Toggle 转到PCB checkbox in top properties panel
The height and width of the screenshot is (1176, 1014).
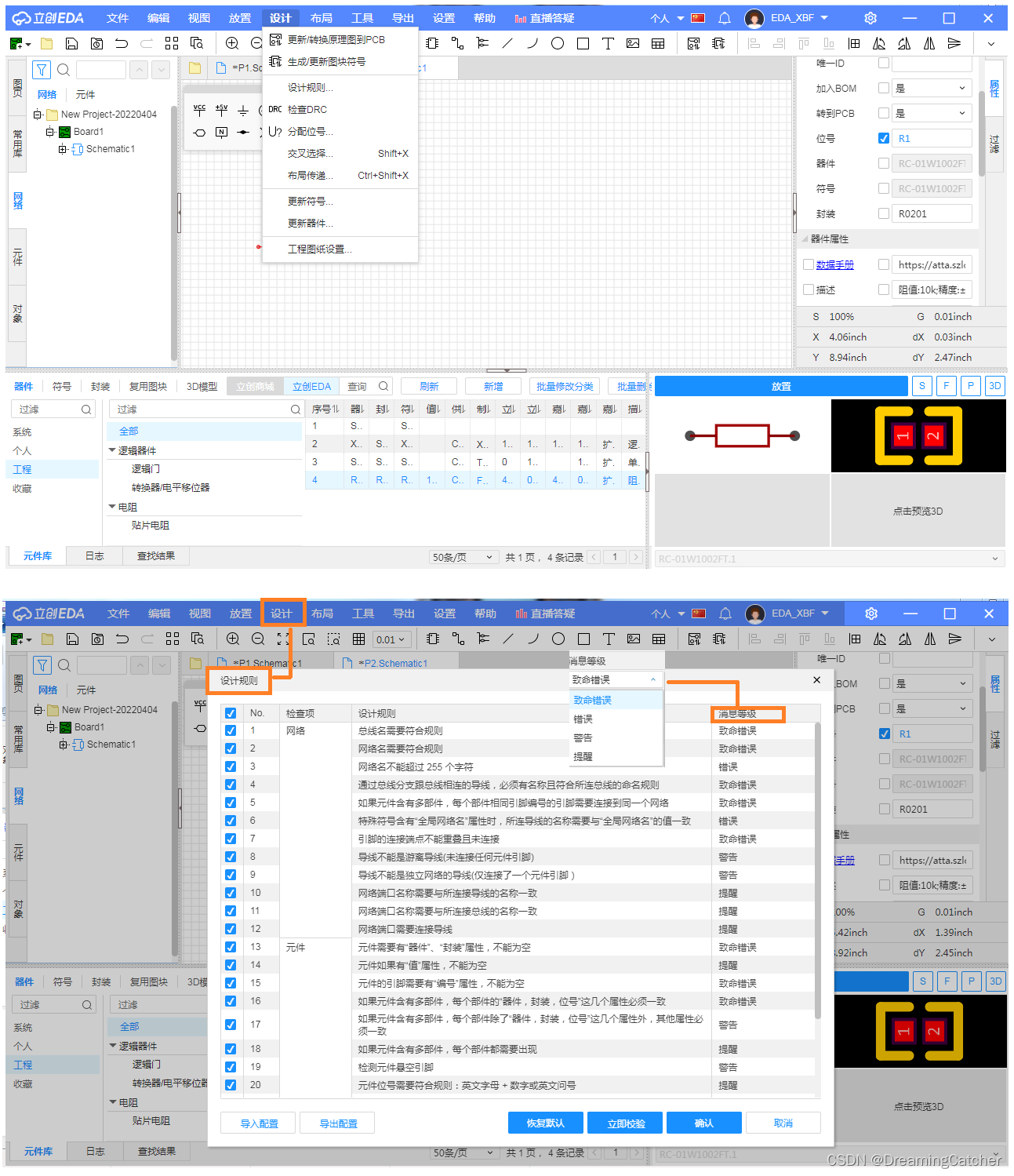tap(884, 113)
